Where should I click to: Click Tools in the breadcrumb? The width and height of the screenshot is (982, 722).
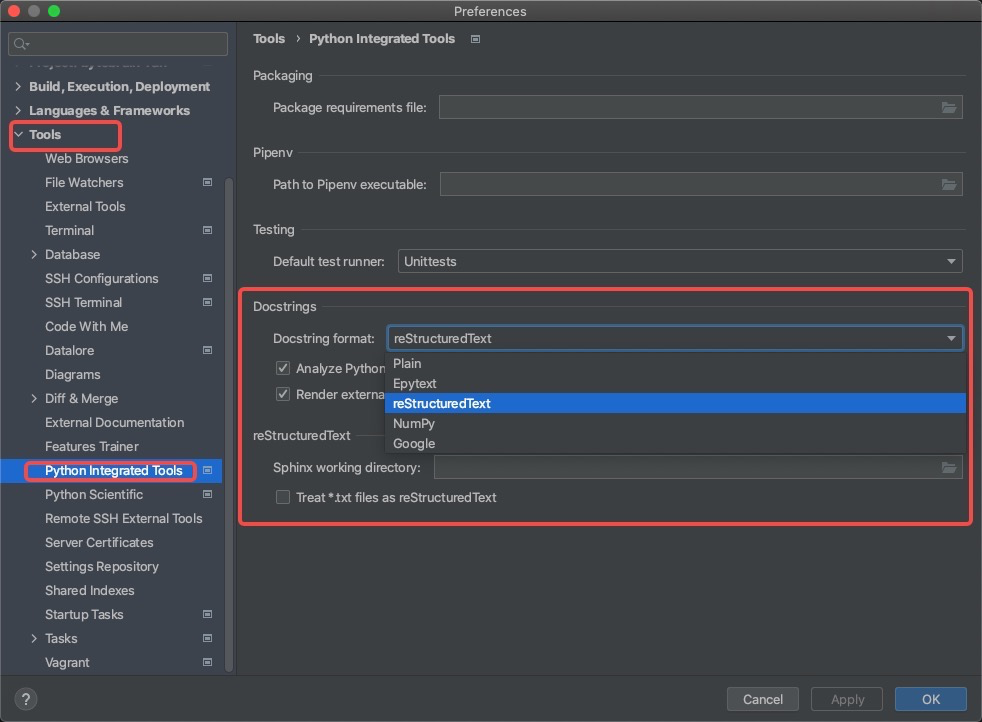click(x=269, y=39)
